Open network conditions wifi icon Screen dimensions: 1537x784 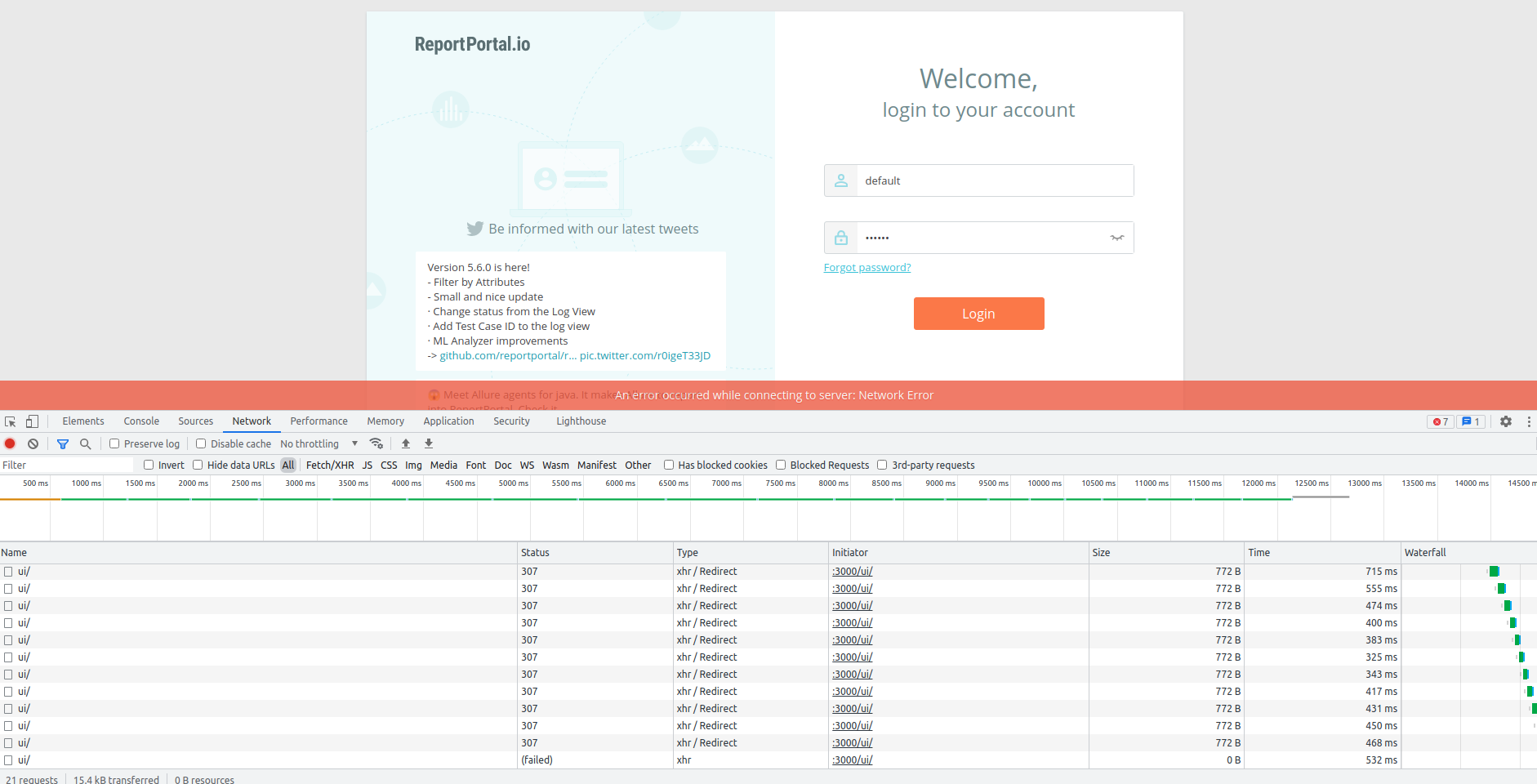[x=376, y=443]
